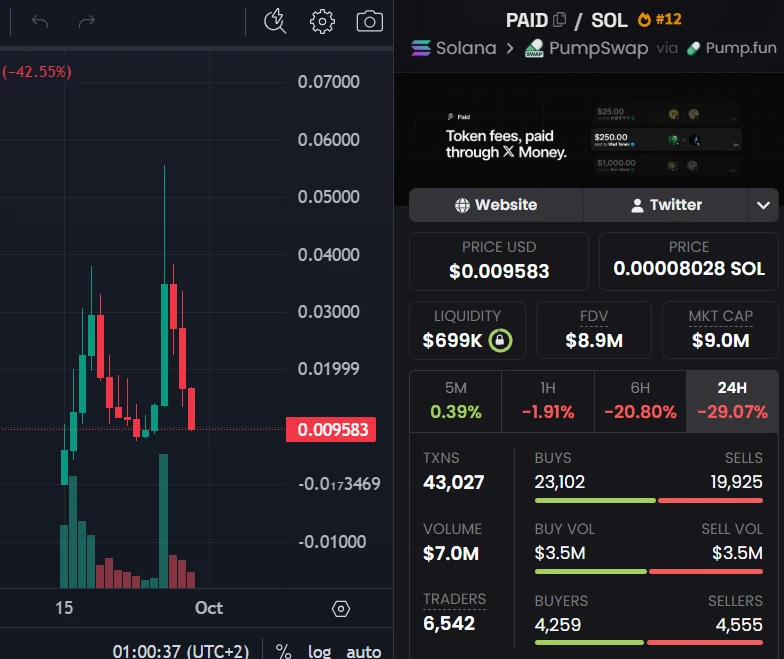Open the quick search lightning icon
The height and width of the screenshot is (659, 784).
click(275, 21)
